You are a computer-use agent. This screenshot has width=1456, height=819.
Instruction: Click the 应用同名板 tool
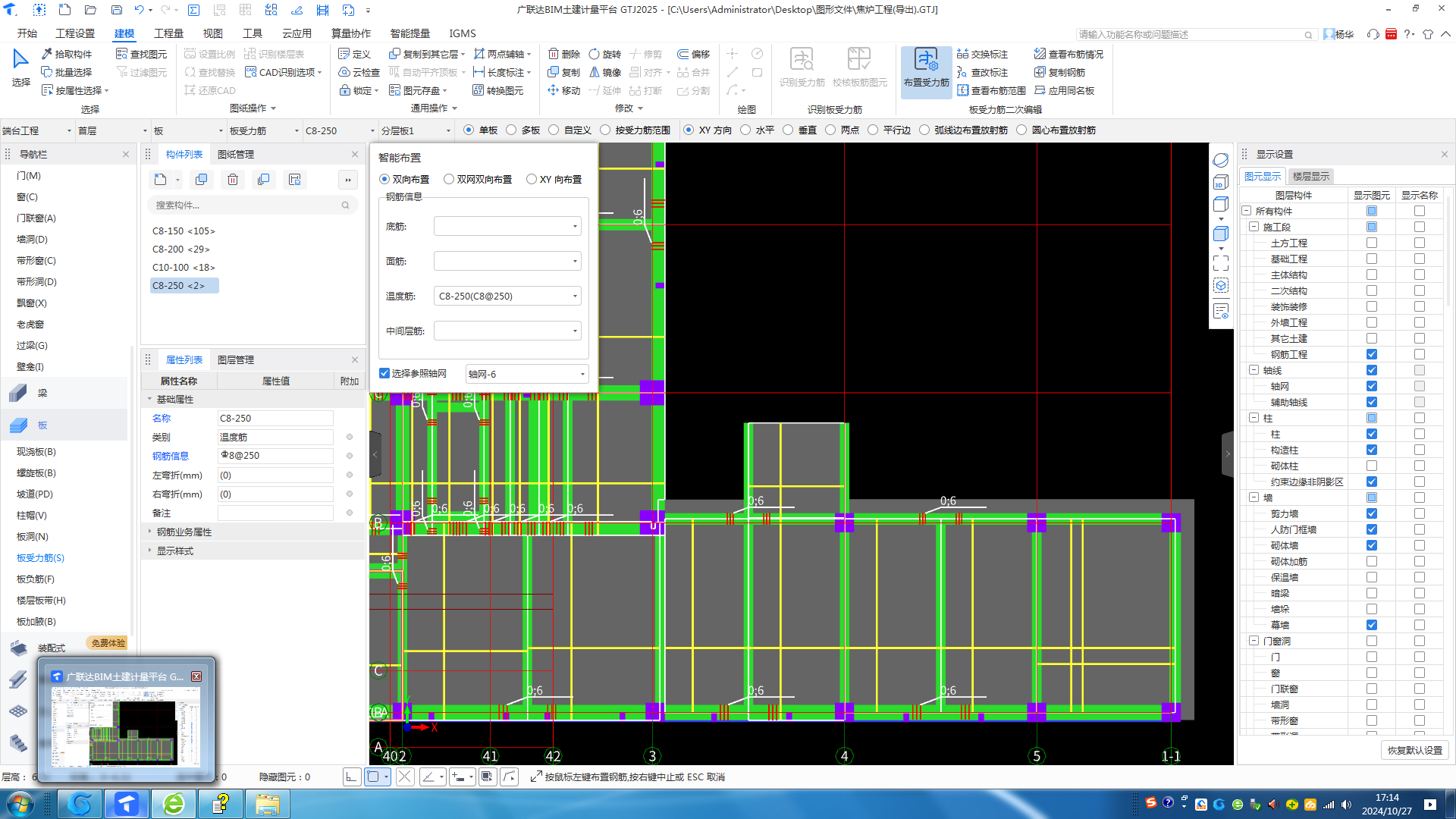point(1064,90)
